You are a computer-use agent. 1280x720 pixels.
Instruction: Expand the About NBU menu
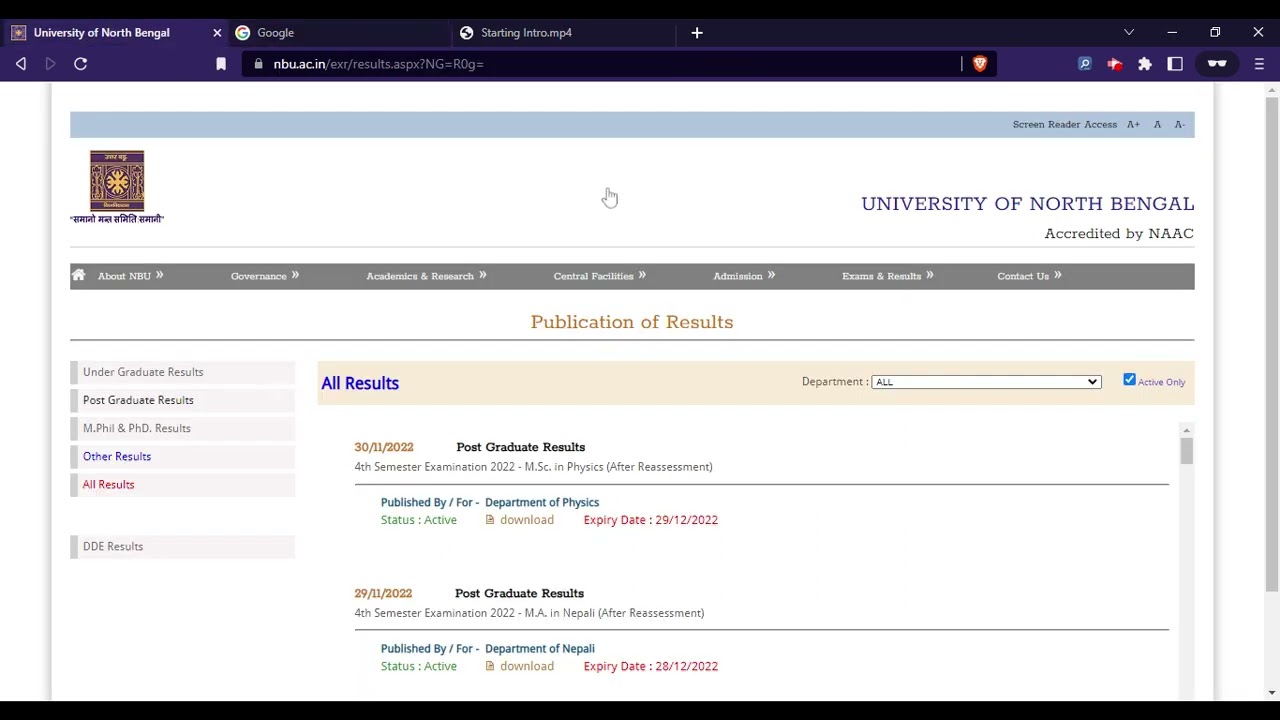[x=130, y=276]
